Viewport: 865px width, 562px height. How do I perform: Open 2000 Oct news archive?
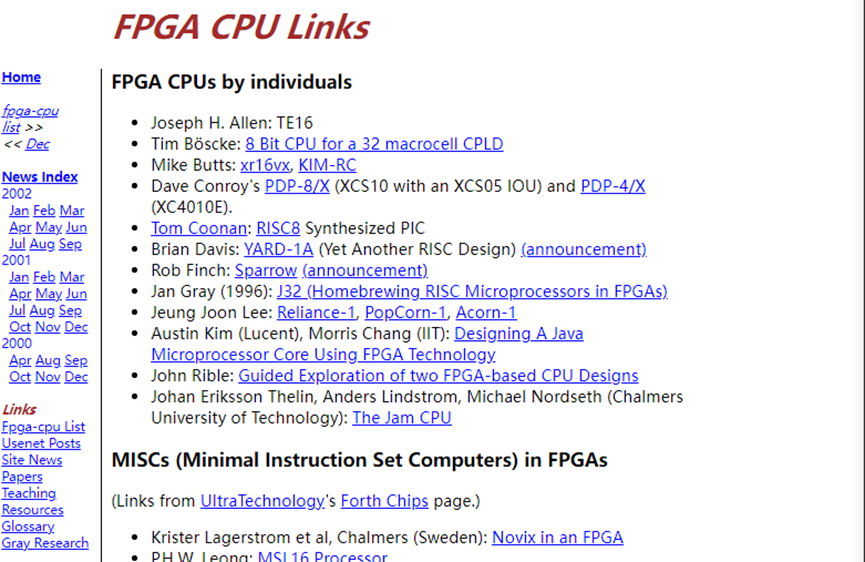click(x=20, y=377)
